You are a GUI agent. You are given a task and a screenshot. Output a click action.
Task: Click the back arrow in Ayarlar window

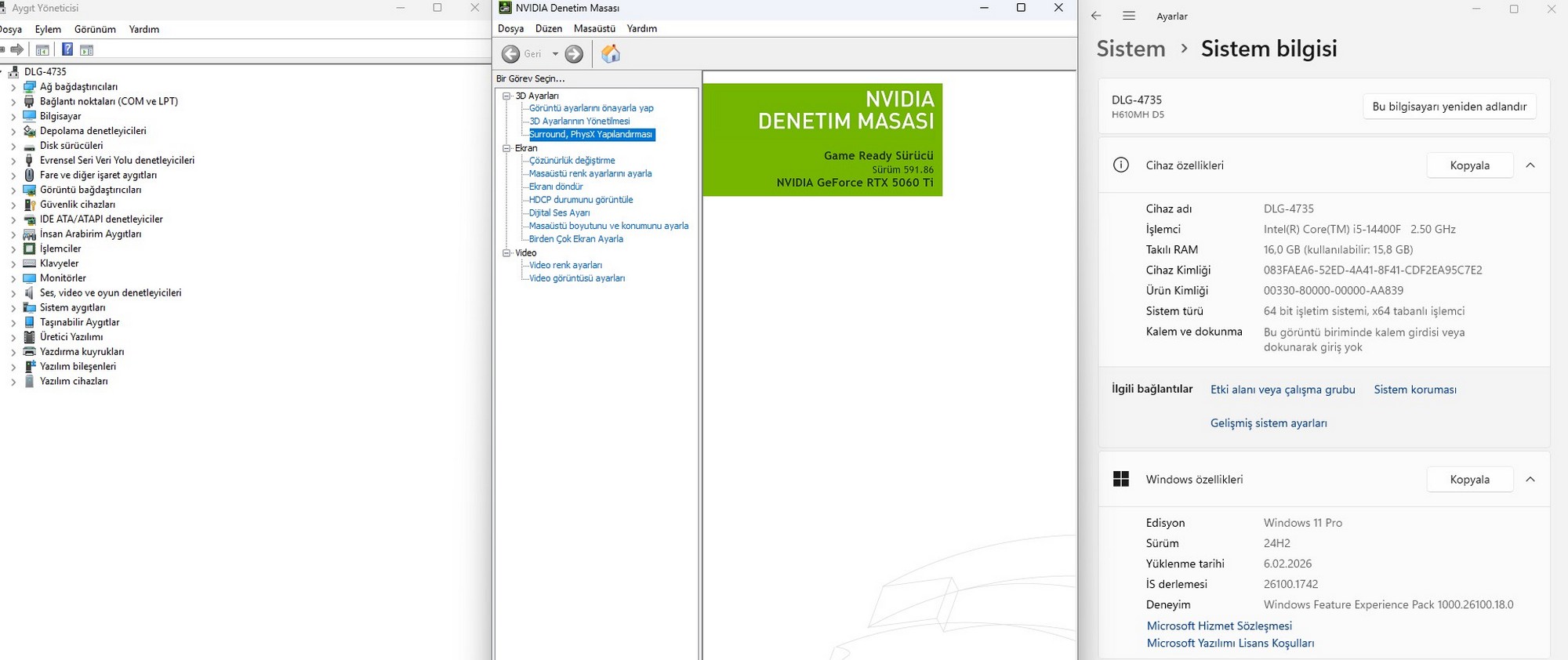1096,16
